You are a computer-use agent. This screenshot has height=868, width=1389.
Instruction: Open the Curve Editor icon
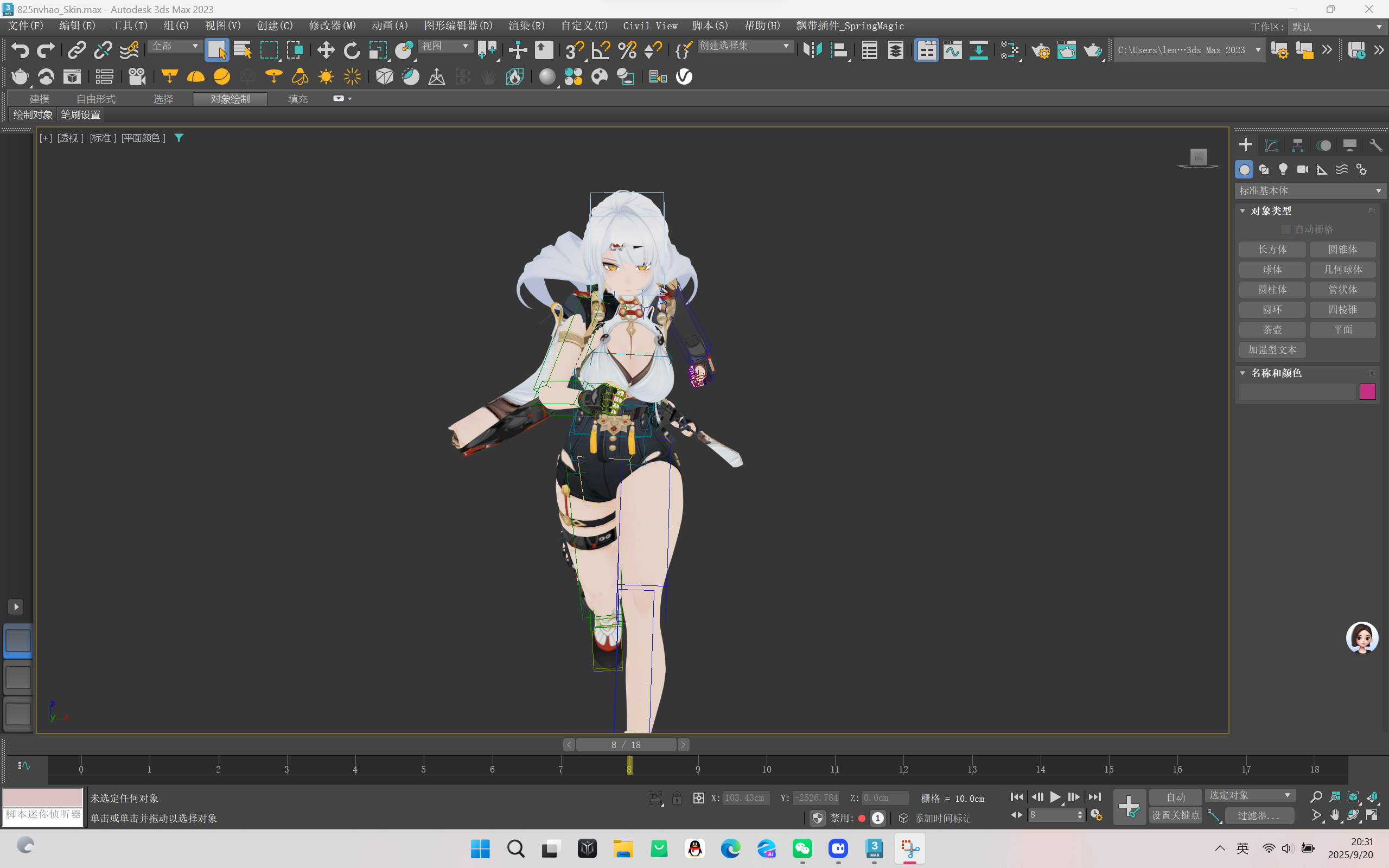tap(952, 50)
